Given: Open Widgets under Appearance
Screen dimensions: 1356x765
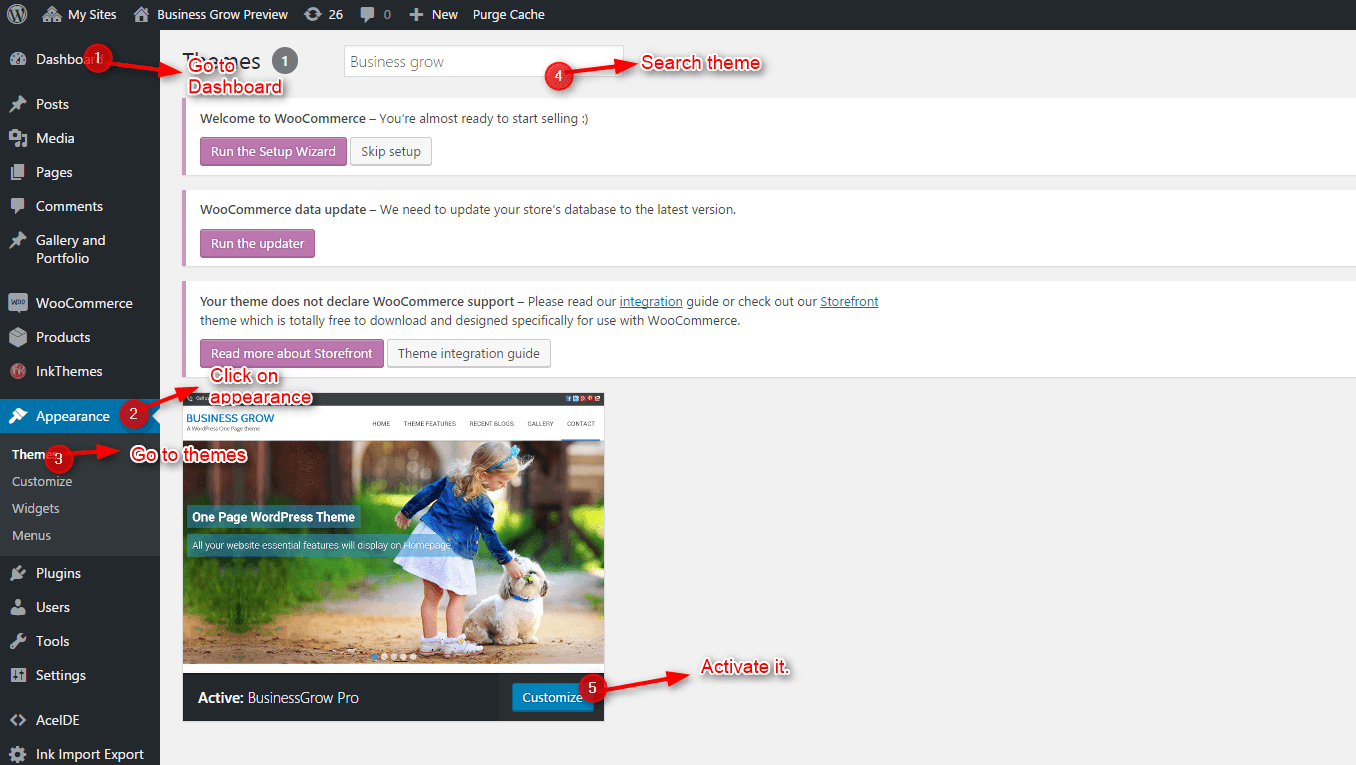Looking at the screenshot, I should (36, 508).
